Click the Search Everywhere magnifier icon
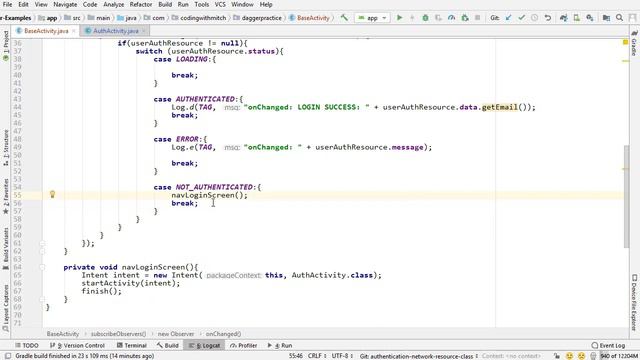The width and height of the screenshot is (640, 360). coord(620,18)
